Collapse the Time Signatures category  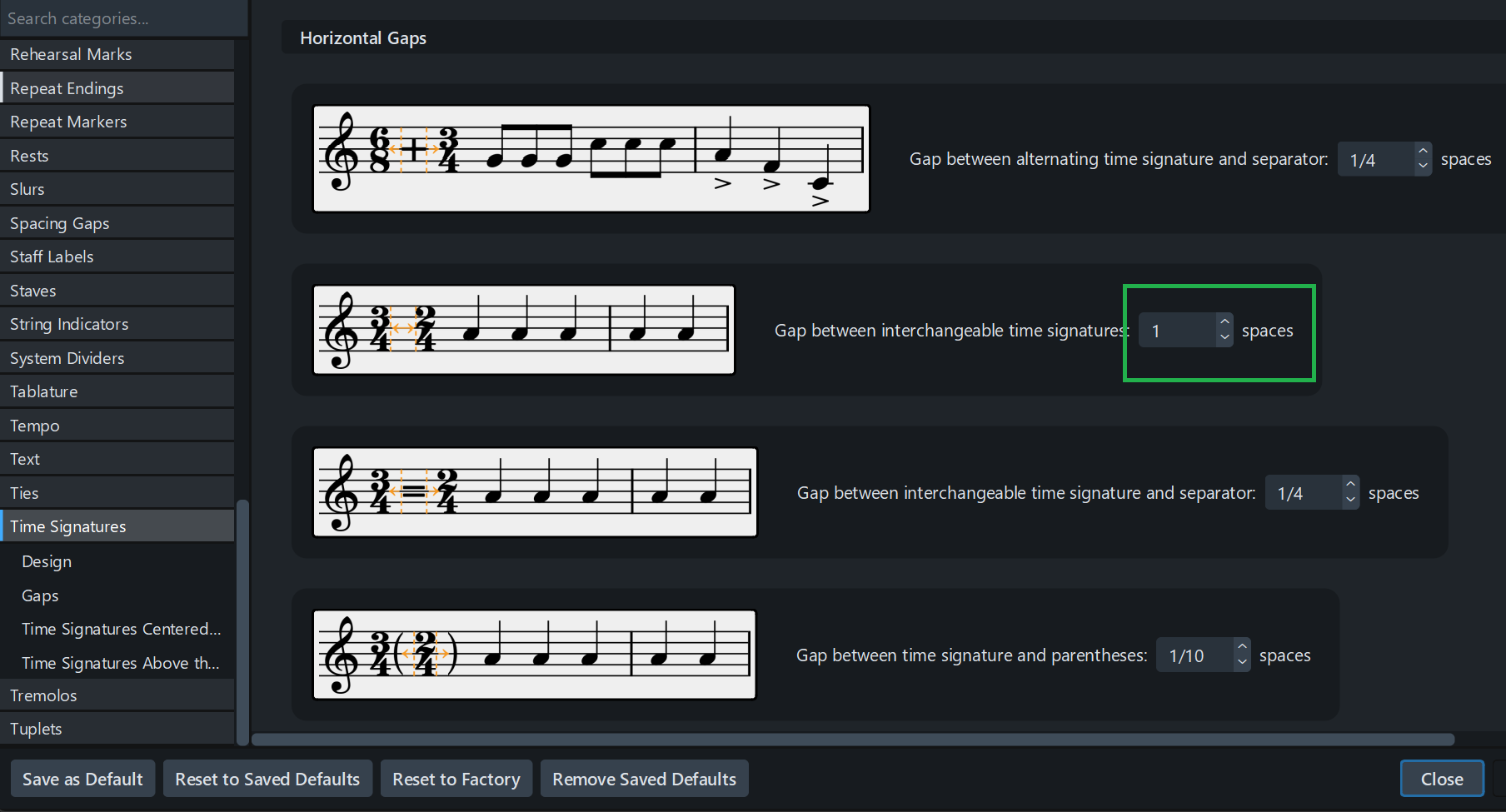(x=68, y=526)
